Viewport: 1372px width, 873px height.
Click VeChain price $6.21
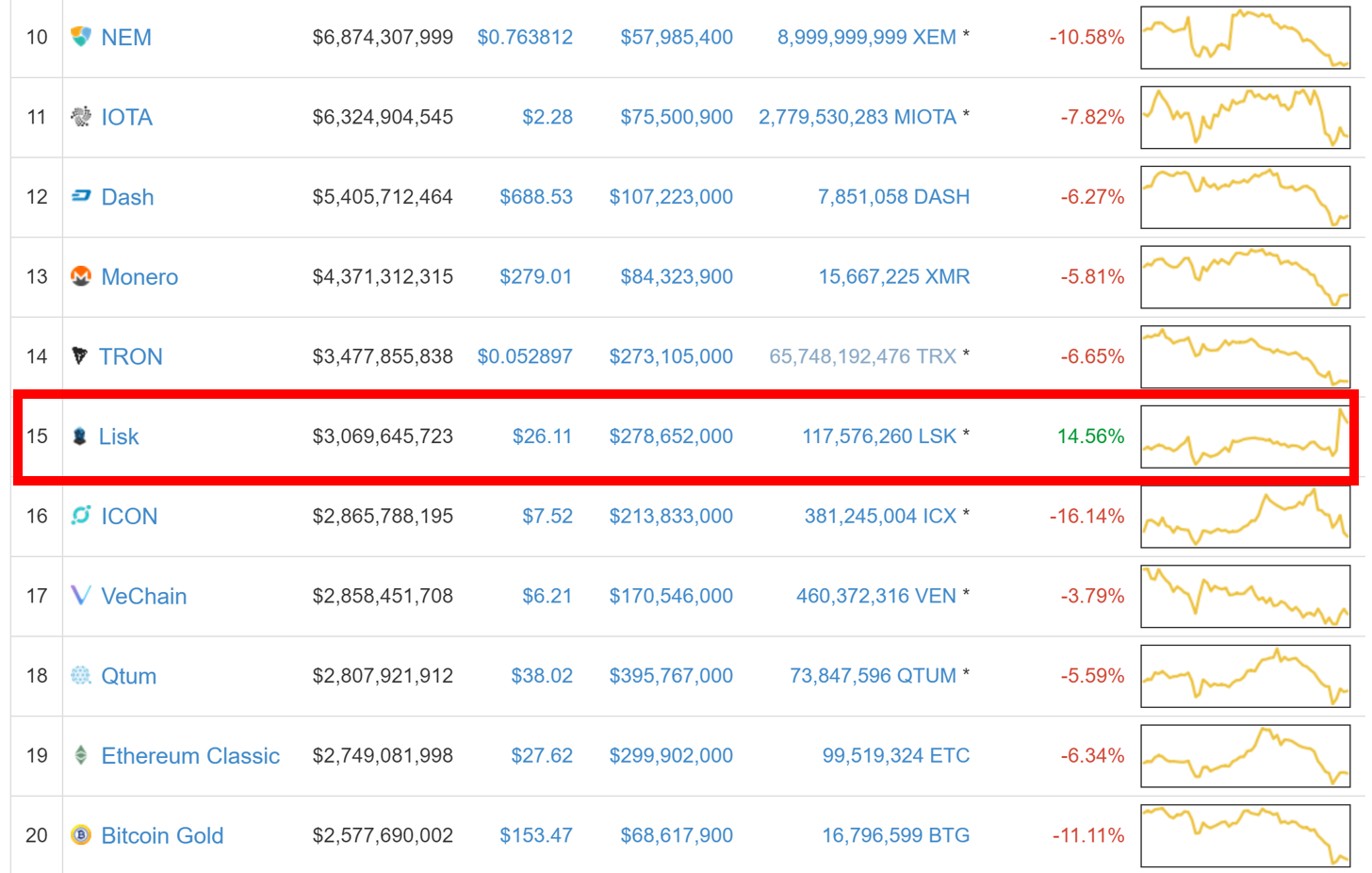point(547,596)
